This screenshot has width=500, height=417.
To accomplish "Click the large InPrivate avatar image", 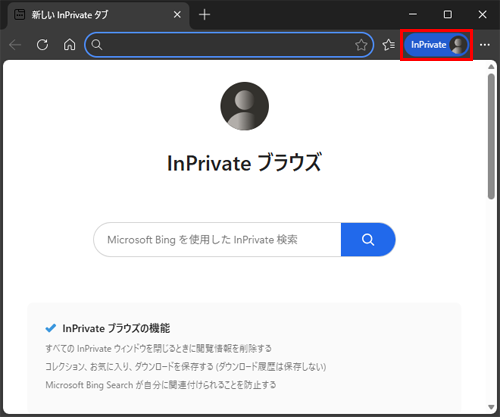I will click(x=245, y=106).
